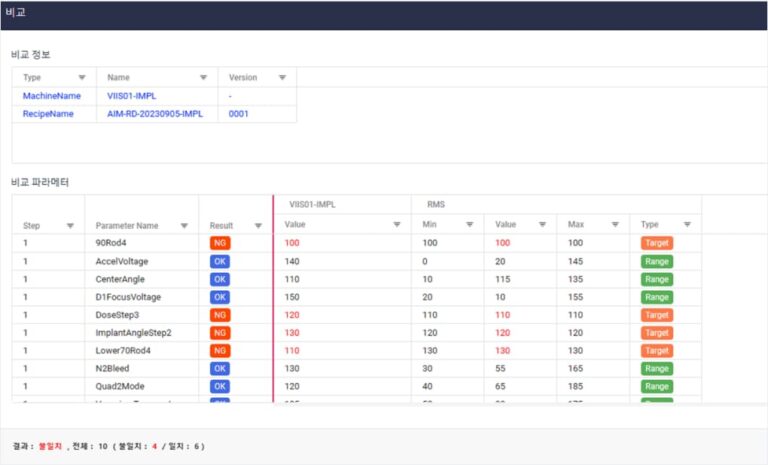768x465 pixels.
Task: Open filter dropdown for Version column
Action: (282, 77)
